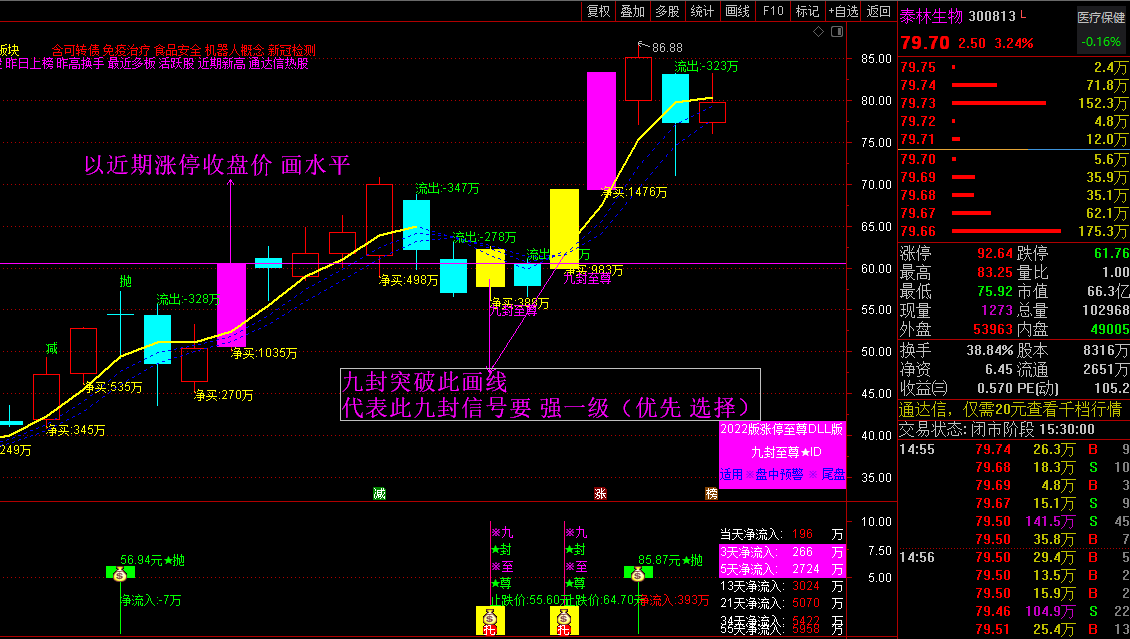
Task: Select the 画线 drawing tool
Action: click(736, 11)
